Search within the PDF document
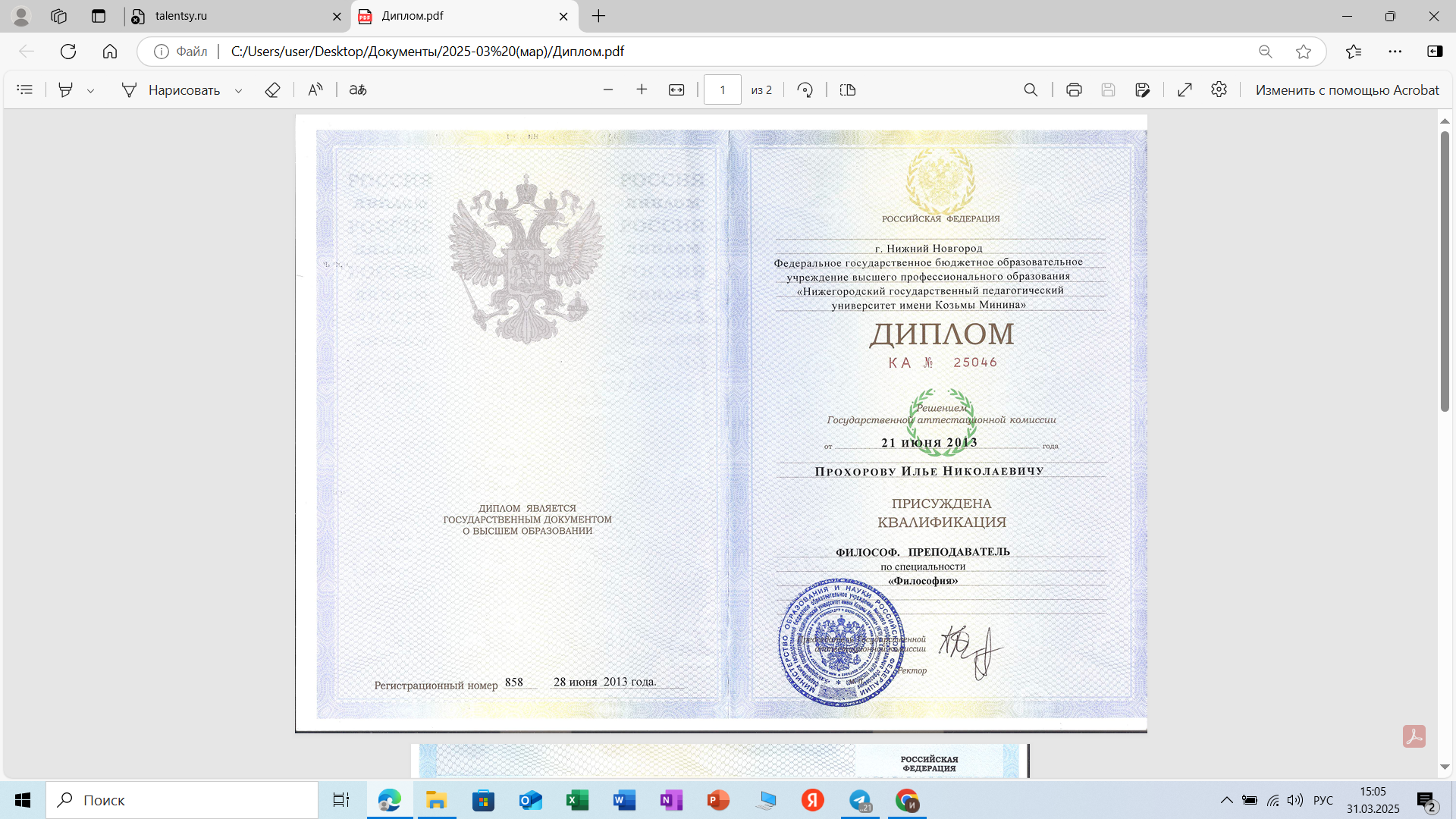1456x819 pixels. 1031,89
